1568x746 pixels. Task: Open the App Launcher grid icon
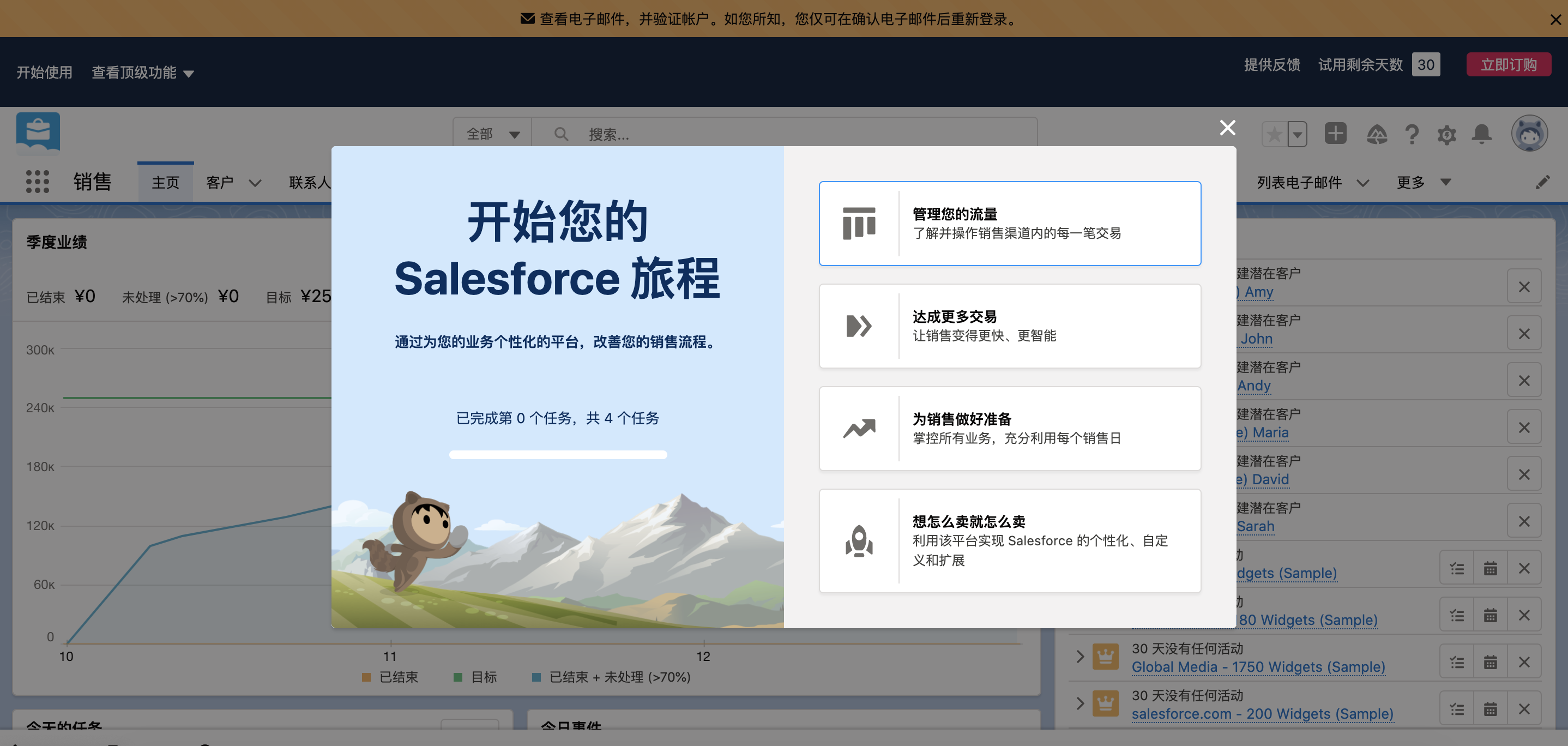pos(37,181)
